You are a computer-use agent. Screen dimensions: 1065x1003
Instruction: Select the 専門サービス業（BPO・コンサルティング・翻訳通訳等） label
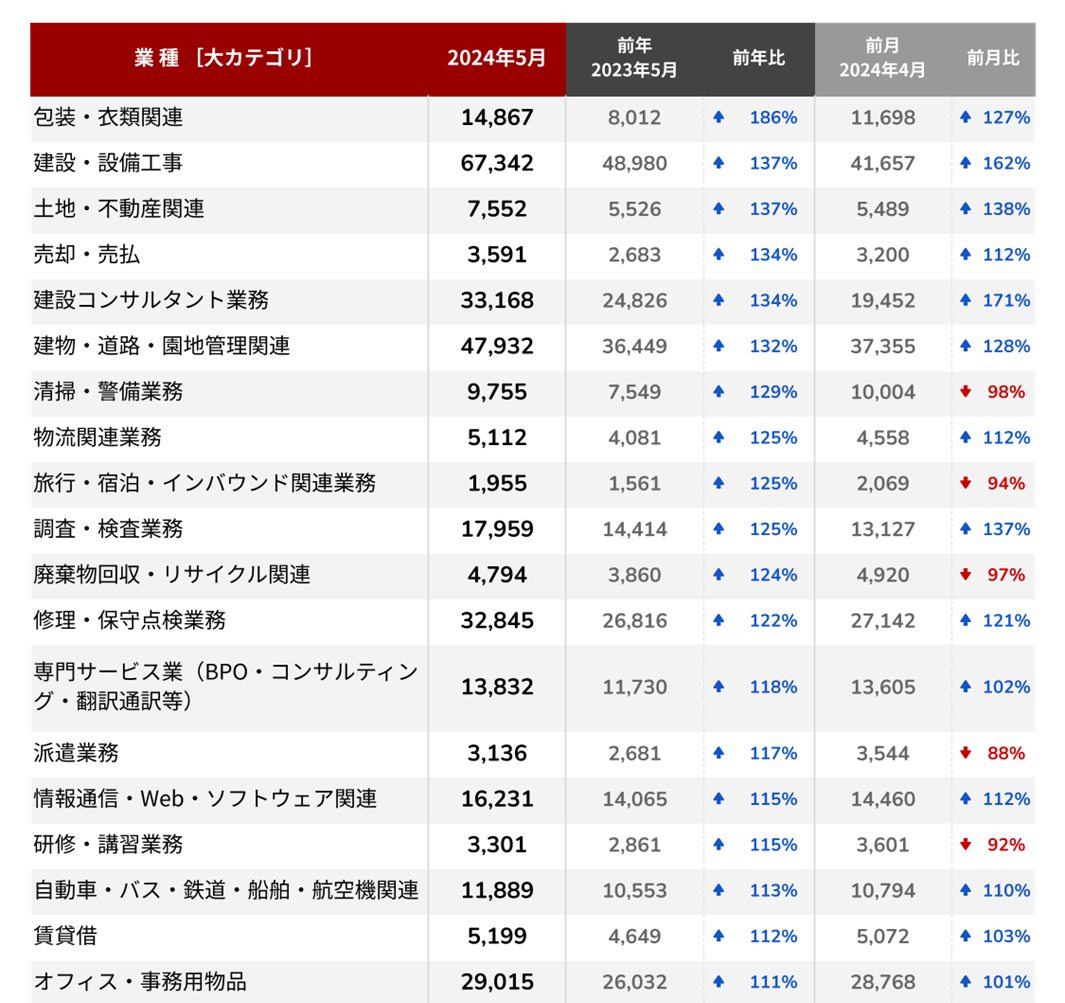226,687
